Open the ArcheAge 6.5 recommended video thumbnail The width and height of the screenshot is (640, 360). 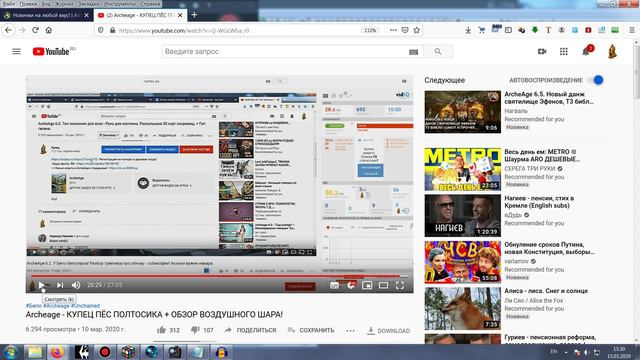point(462,112)
